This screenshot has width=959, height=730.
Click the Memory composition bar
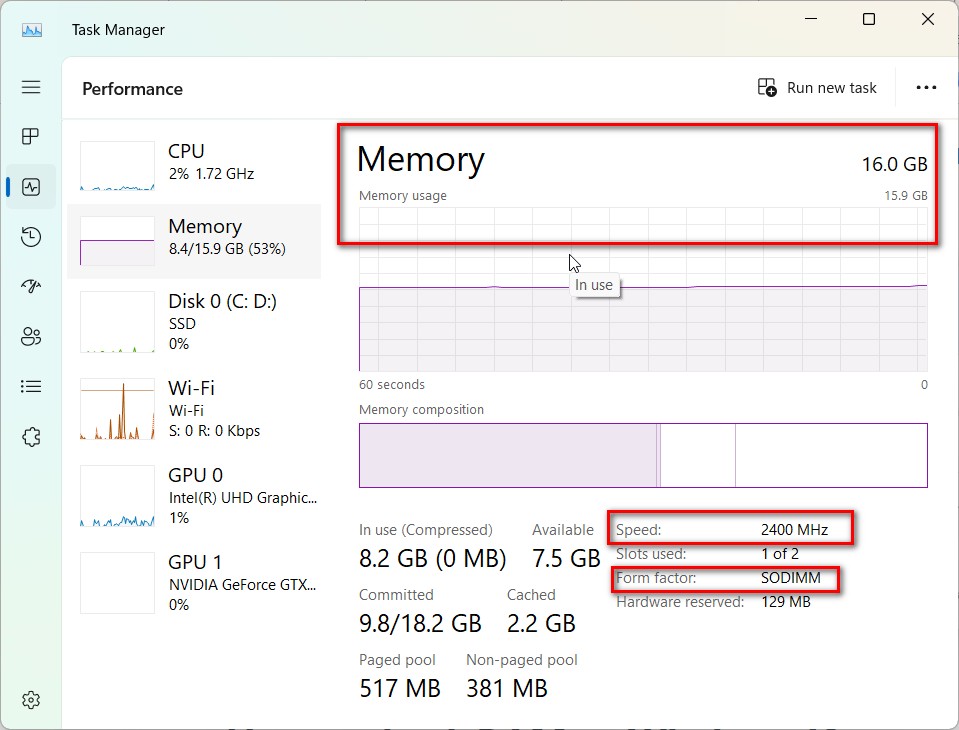pyautogui.click(x=643, y=455)
